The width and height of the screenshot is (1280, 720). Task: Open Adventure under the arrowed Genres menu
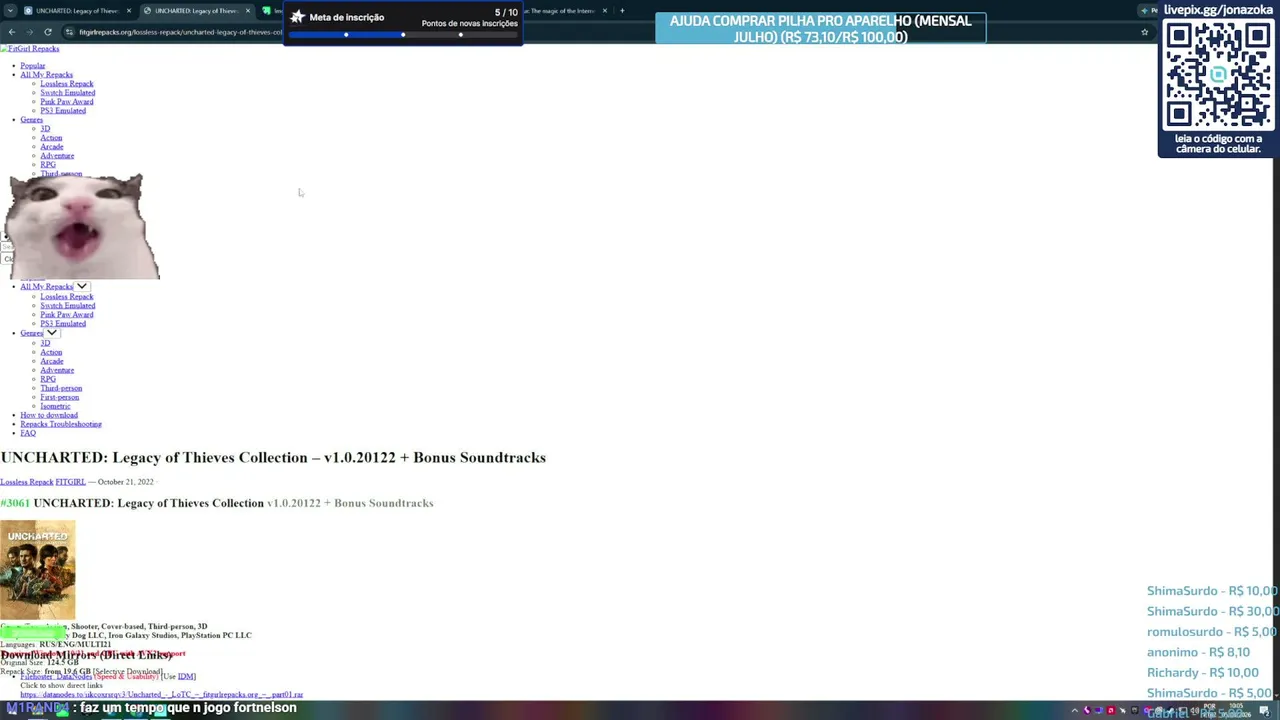coord(57,370)
